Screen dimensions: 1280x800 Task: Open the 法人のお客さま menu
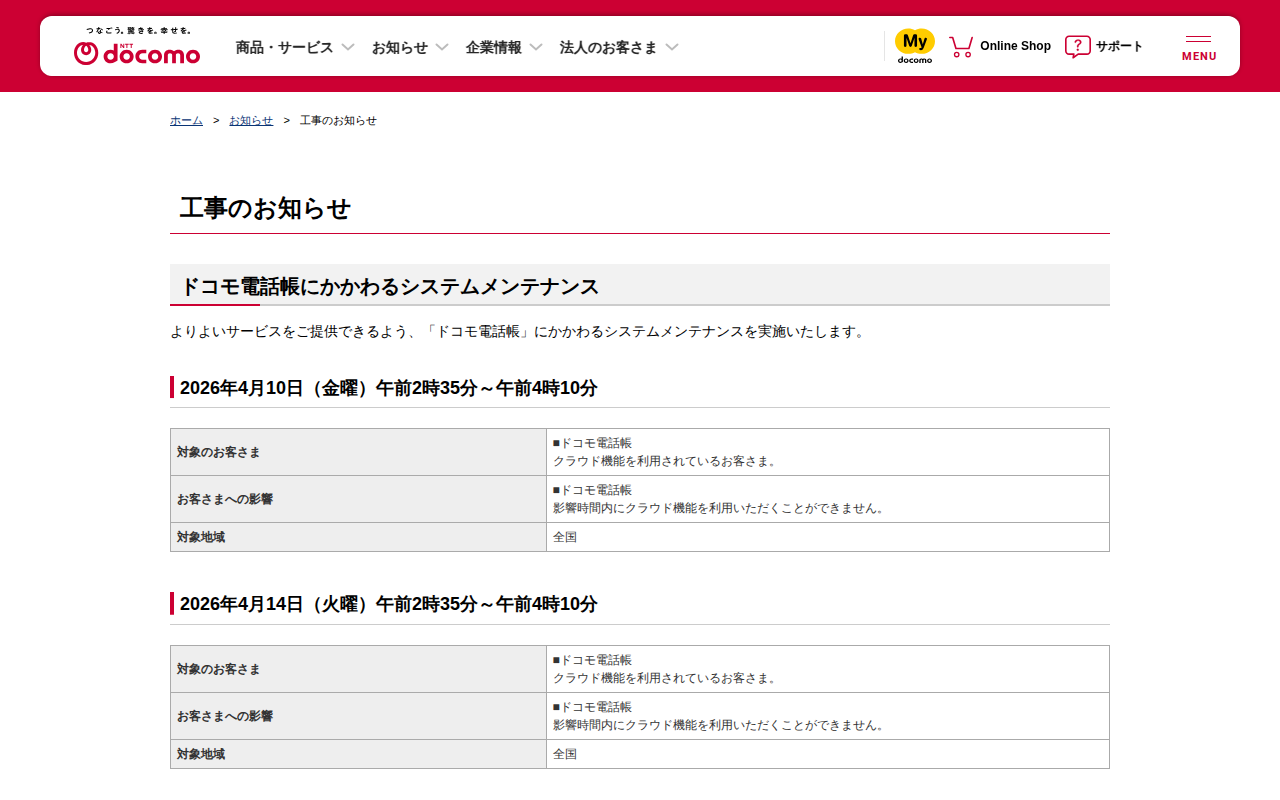pos(609,47)
